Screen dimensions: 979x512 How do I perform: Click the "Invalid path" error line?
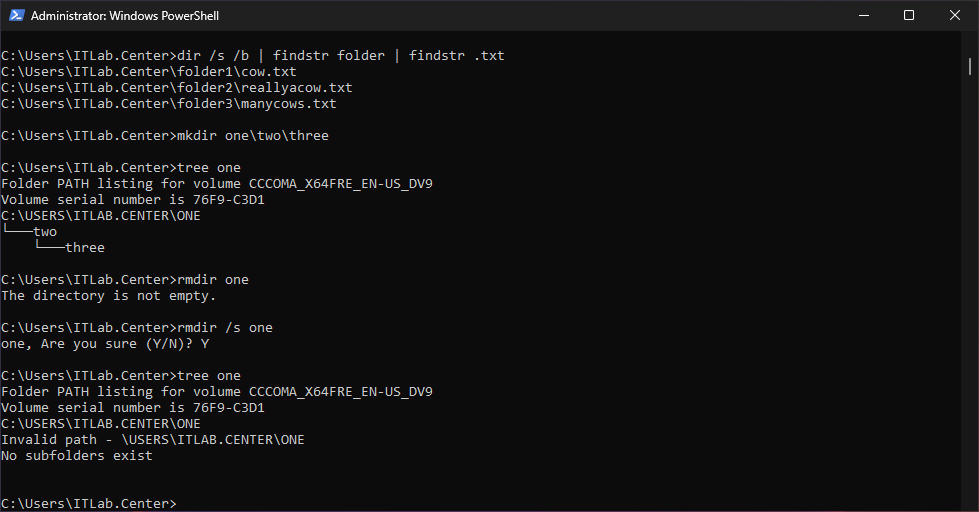(x=152, y=440)
